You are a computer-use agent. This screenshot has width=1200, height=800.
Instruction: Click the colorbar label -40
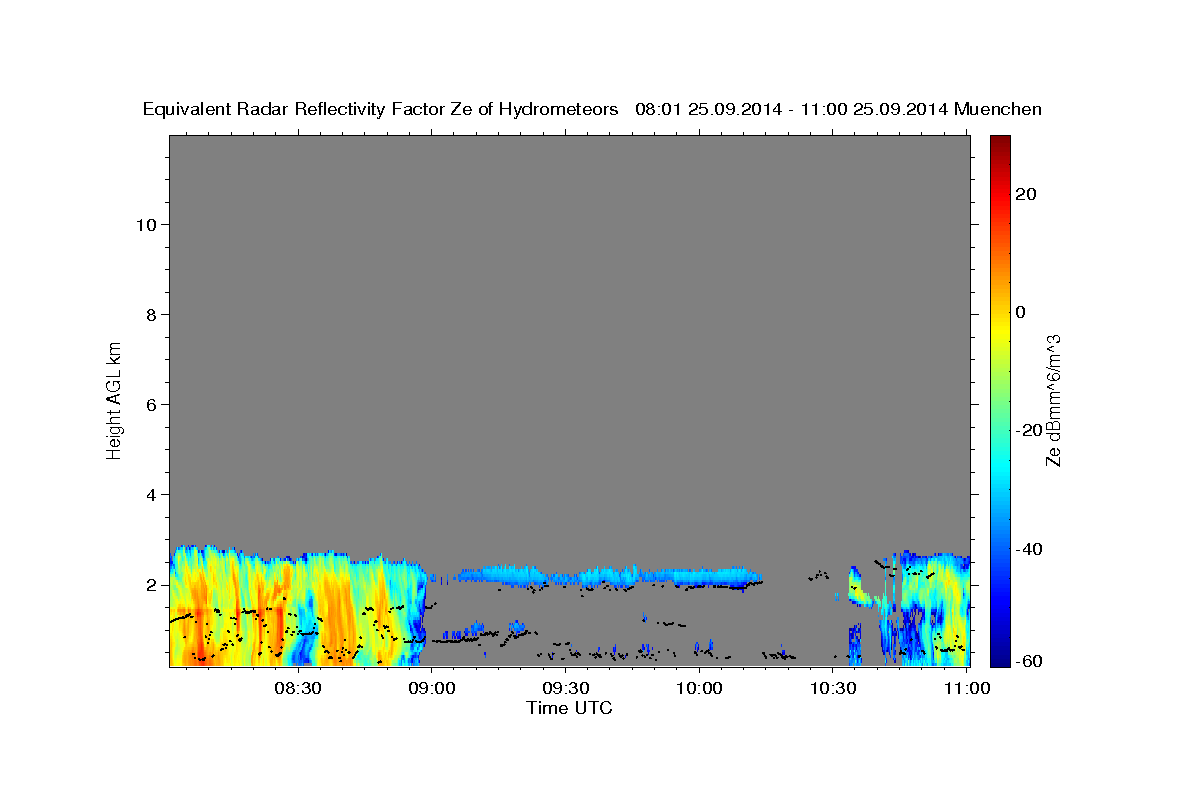tap(1027, 549)
